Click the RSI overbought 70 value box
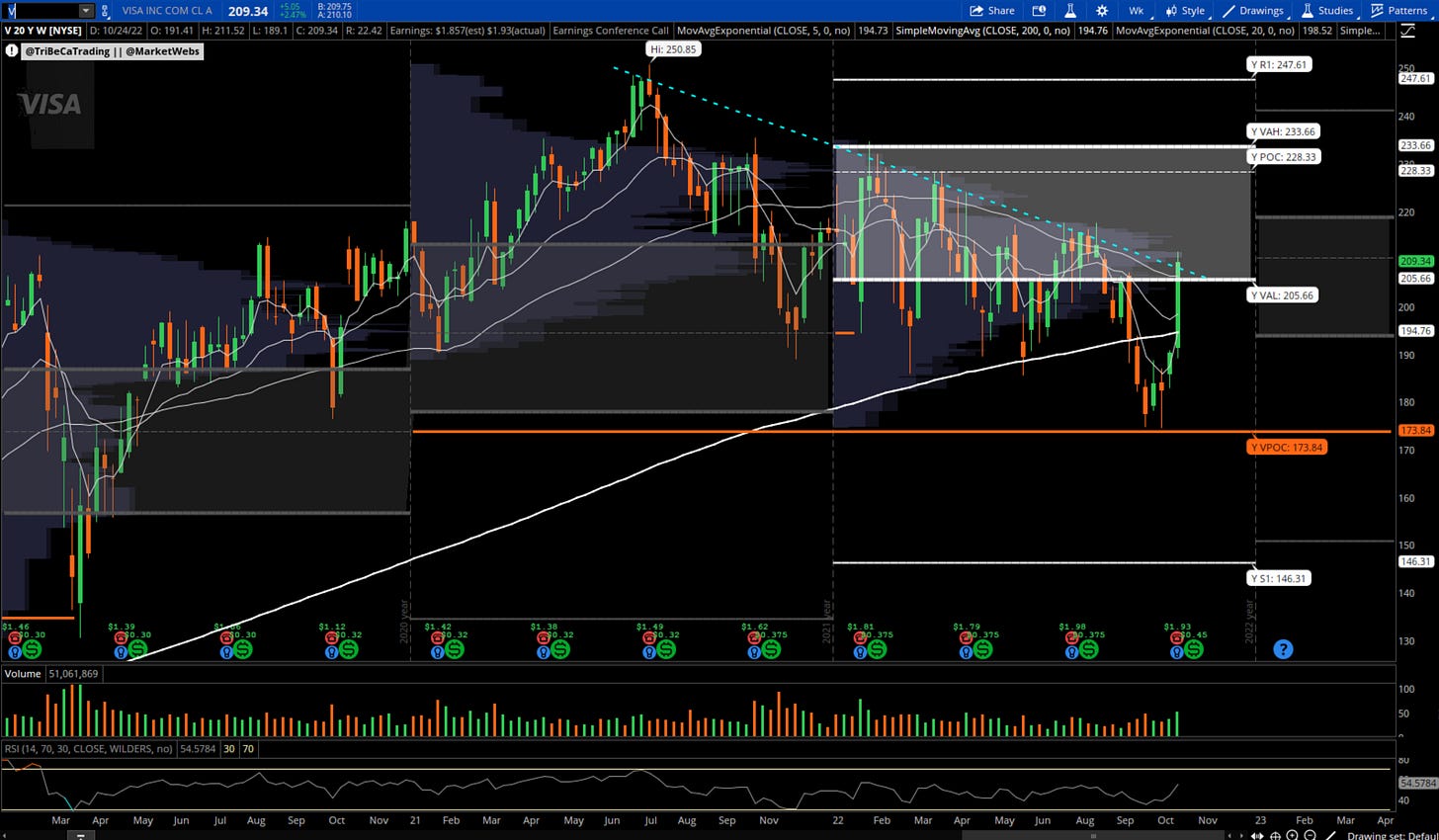Screen dimensions: 1439x840 [248, 749]
